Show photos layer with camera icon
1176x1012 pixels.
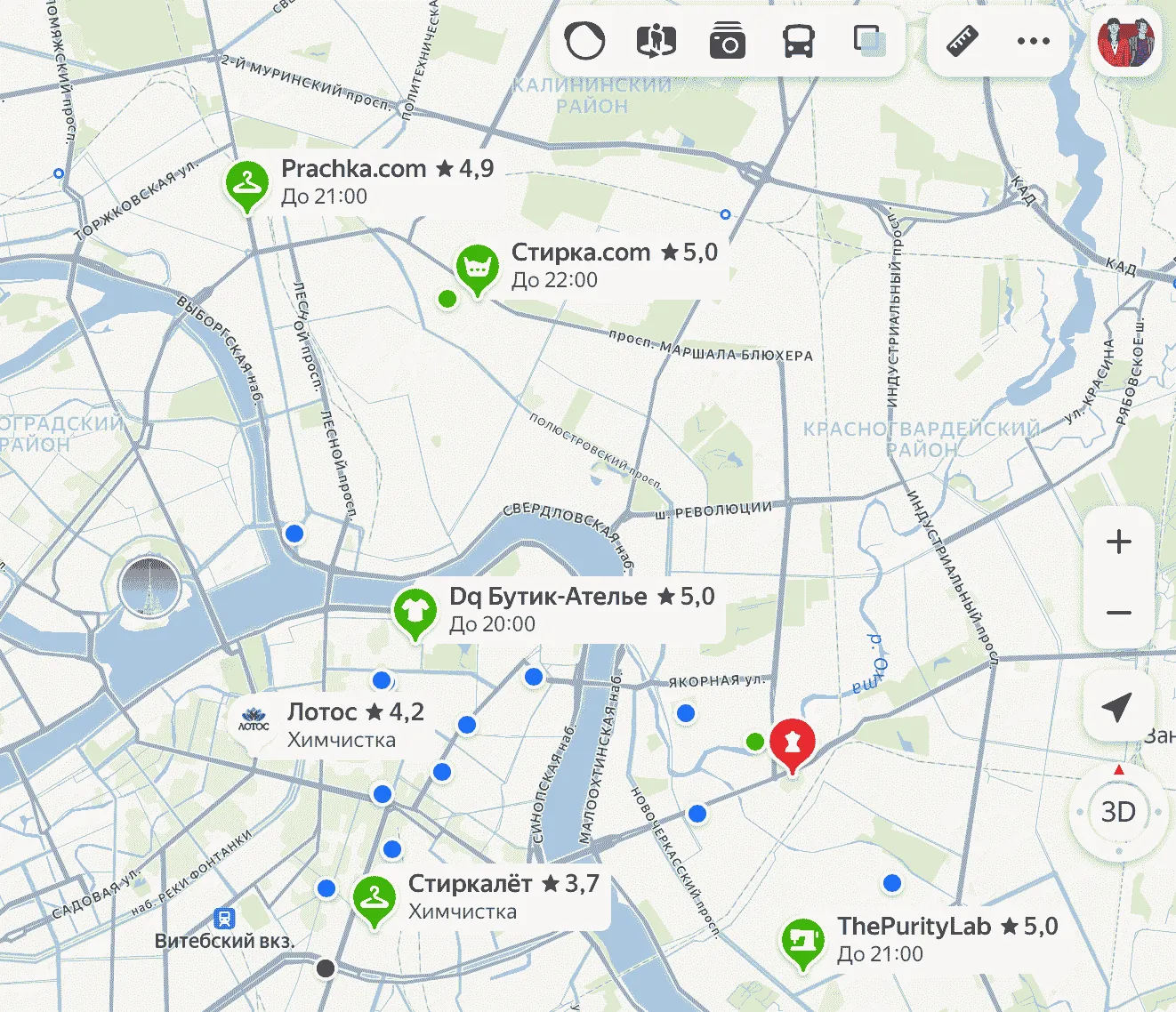pyautogui.click(x=727, y=41)
